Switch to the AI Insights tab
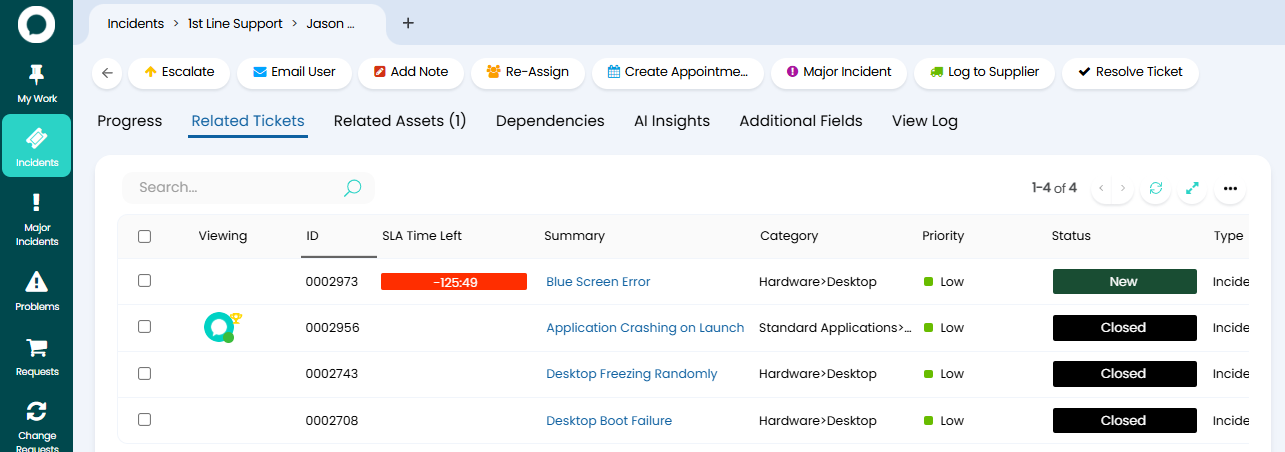1285x452 pixels. click(672, 121)
